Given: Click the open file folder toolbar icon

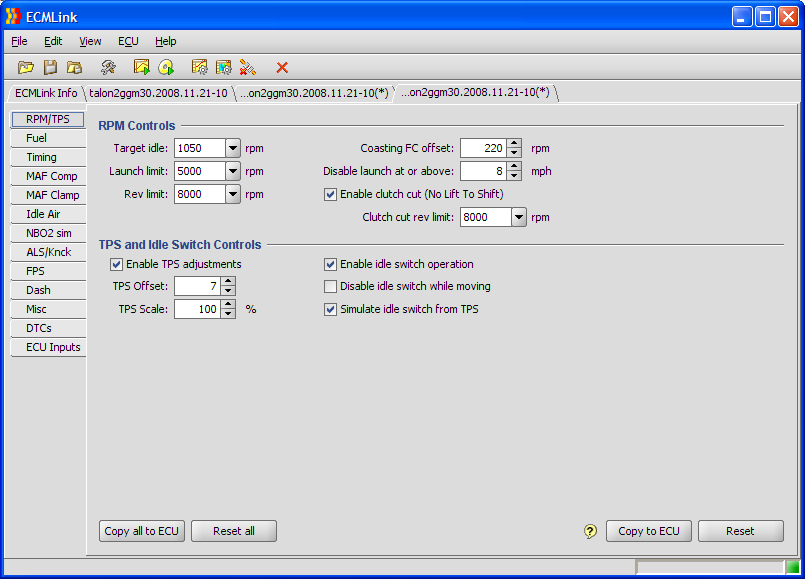Looking at the screenshot, I should pos(26,67).
